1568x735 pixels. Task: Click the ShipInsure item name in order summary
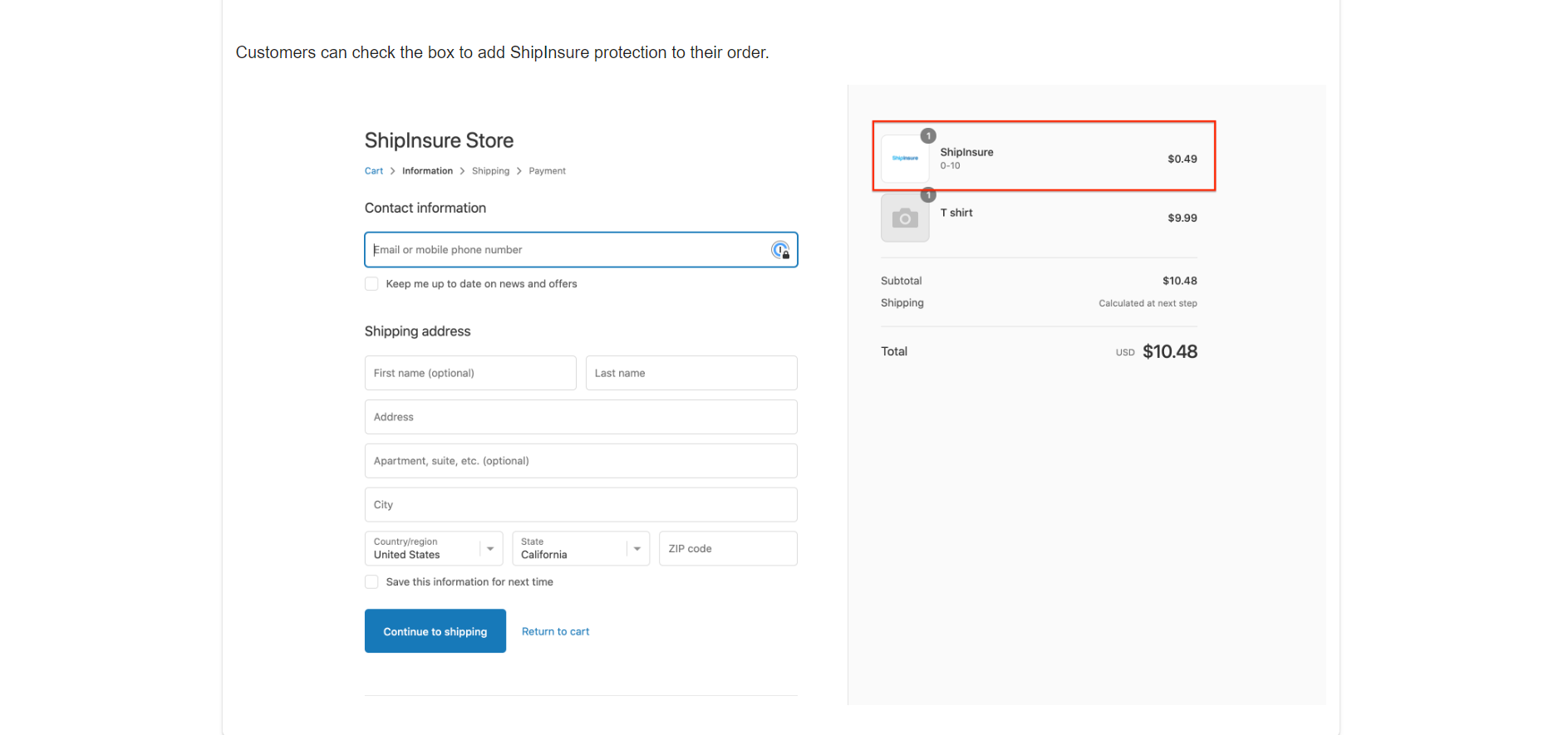tap(966, 152)
